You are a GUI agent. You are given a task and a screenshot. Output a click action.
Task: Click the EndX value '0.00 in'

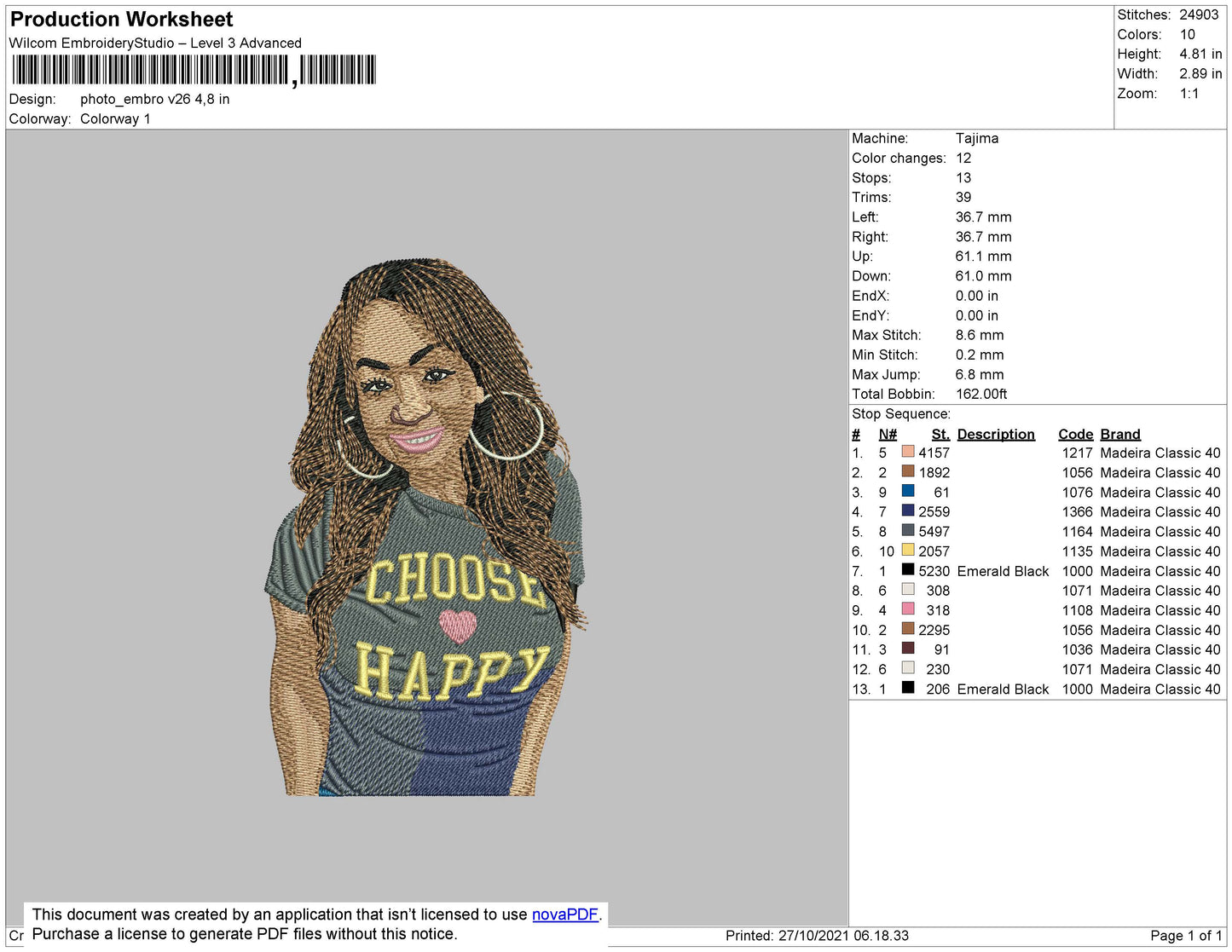click(976, 295)
